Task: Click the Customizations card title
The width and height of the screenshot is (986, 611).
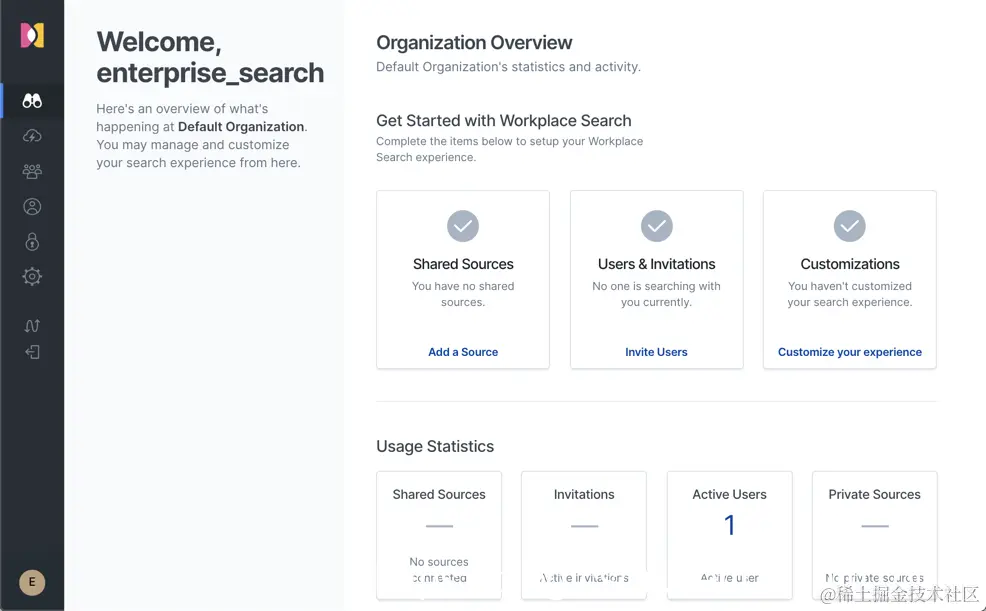Action: coord(850,264)
